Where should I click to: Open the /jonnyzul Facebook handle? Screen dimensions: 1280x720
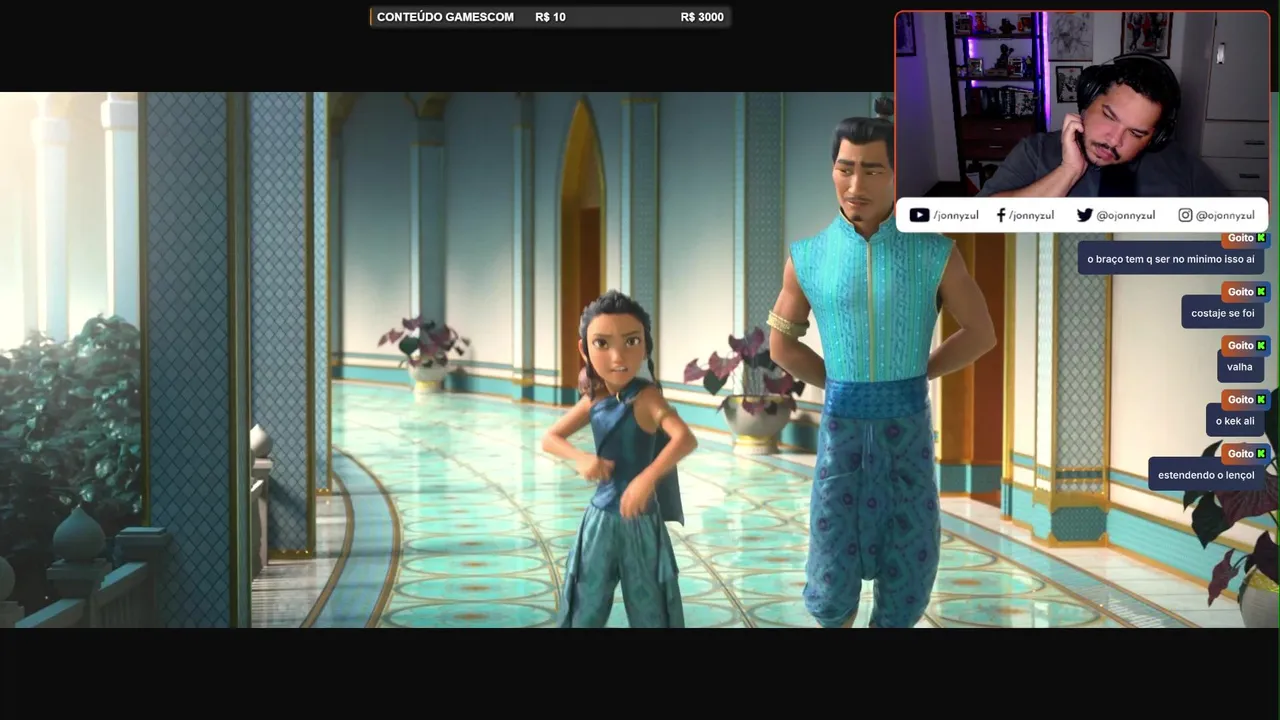click(x=1031, y=215)
